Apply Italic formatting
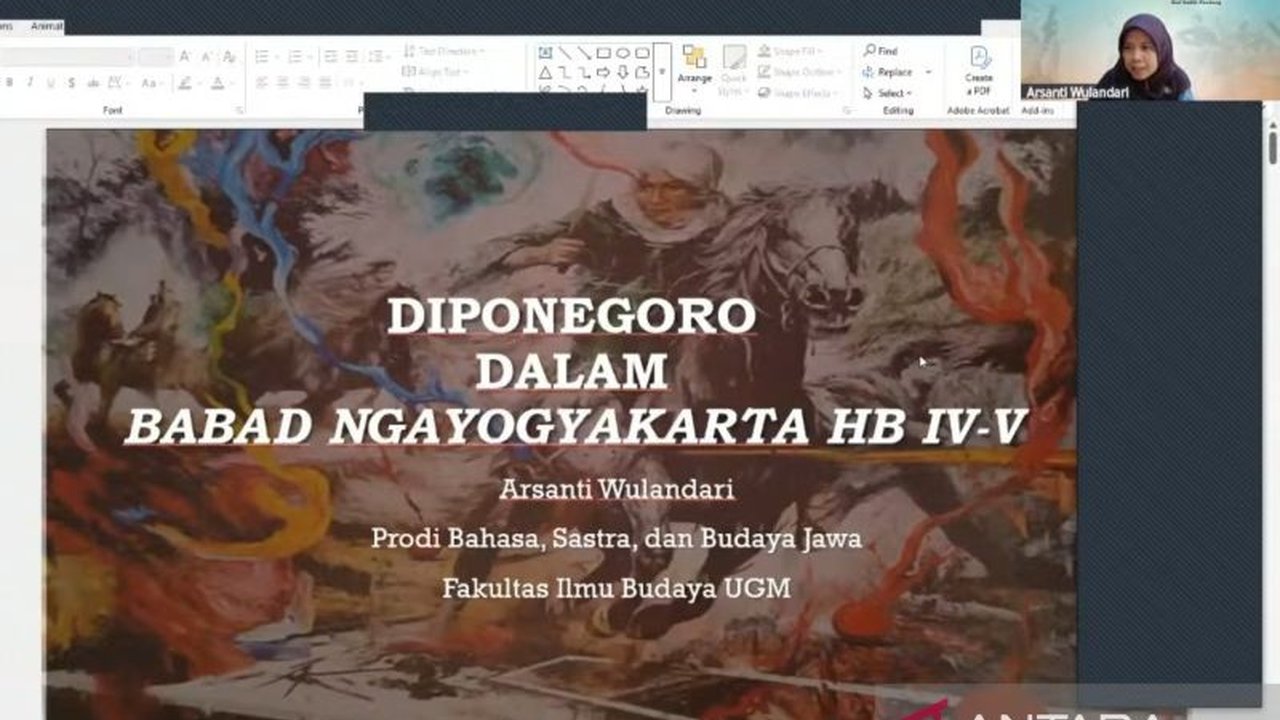This screenshot has width=1280, height=720. (30, 82)
